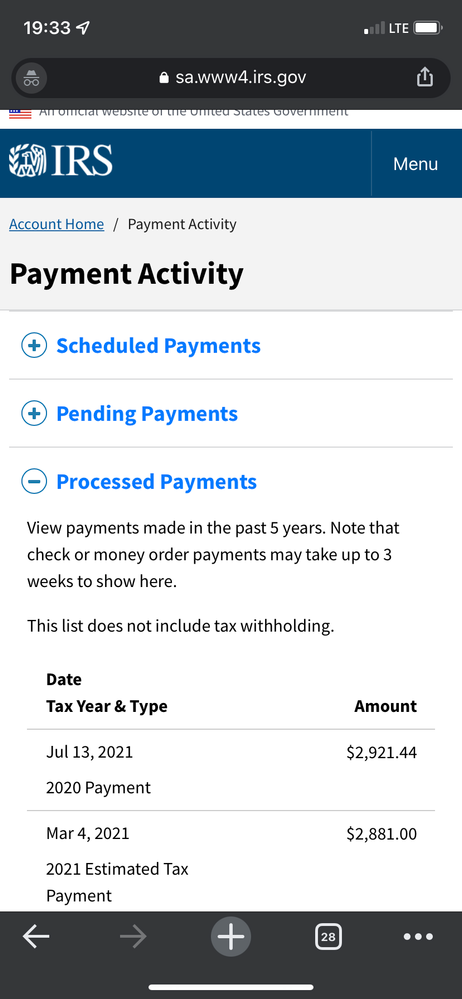Collapse the Processed Payments minus icon
The image size is (462, 999).
34,481
